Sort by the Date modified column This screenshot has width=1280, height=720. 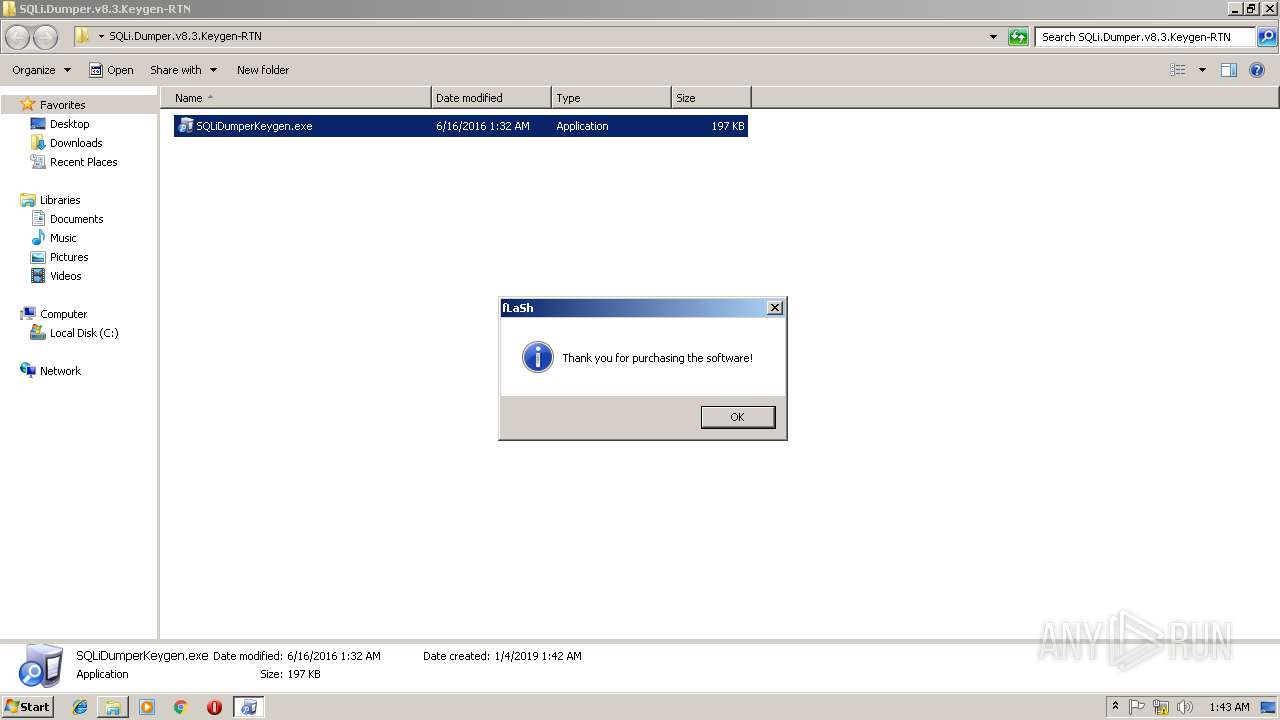click(x=491, y=98)
